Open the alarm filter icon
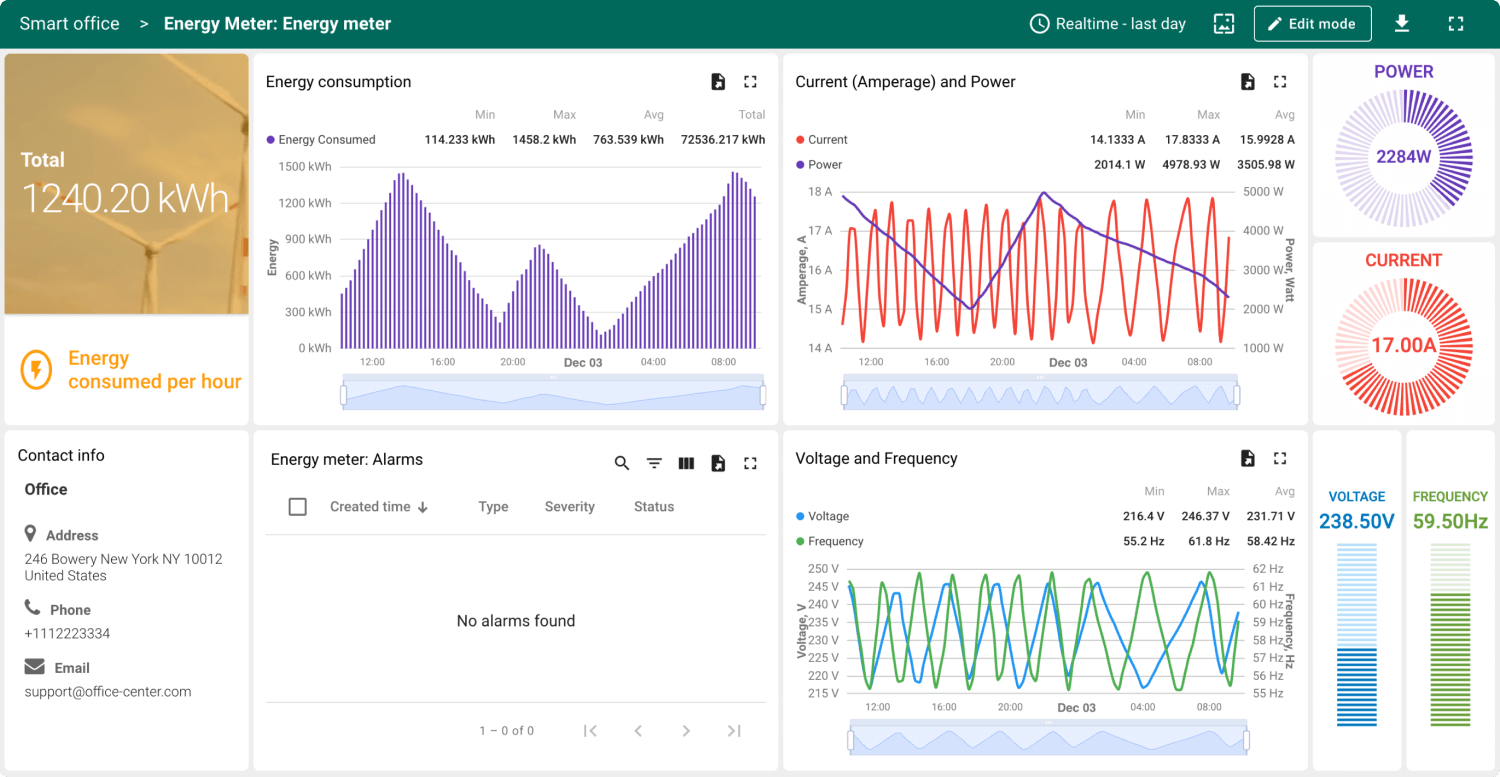The image size is (1500, 777). (x=654, y=463)
